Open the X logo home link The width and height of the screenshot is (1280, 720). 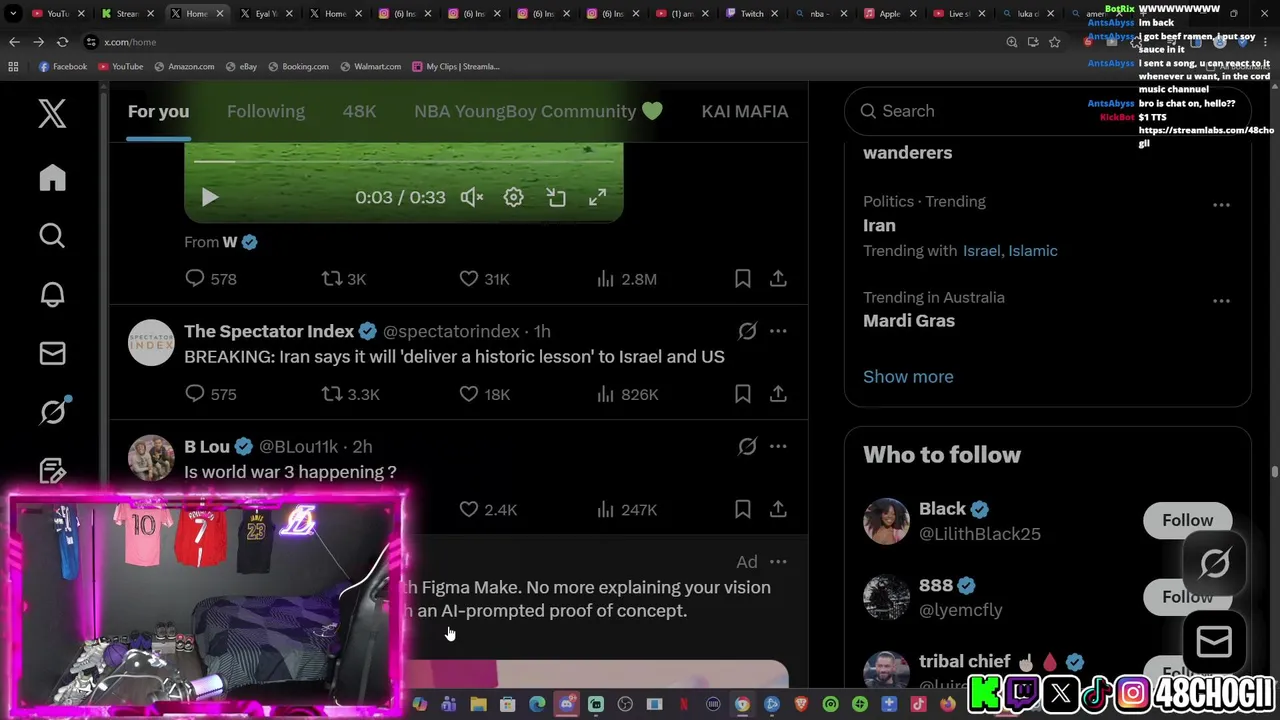[x=52, y=113]
